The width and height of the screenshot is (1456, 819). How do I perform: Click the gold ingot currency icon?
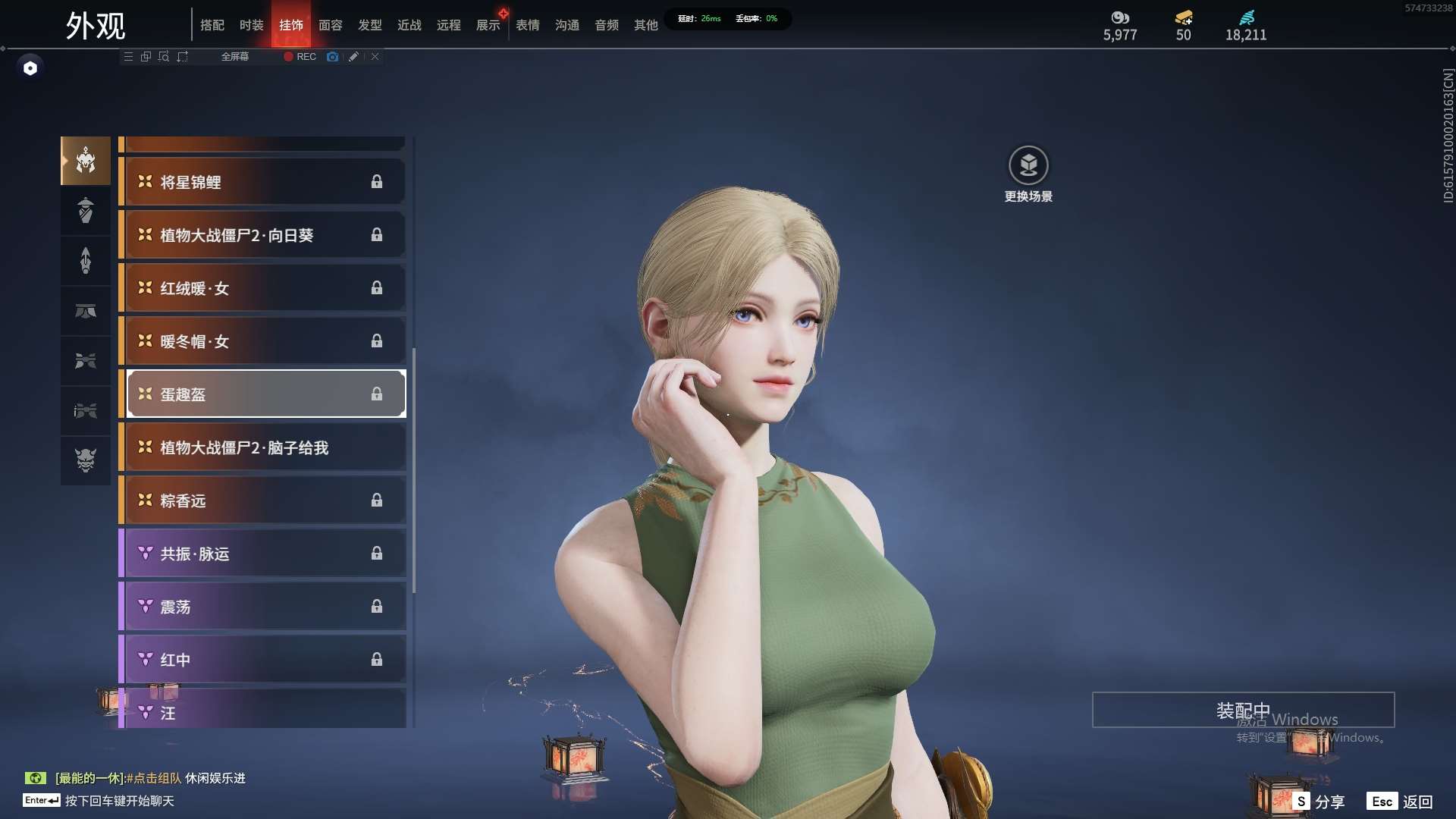click(1183, 17)
